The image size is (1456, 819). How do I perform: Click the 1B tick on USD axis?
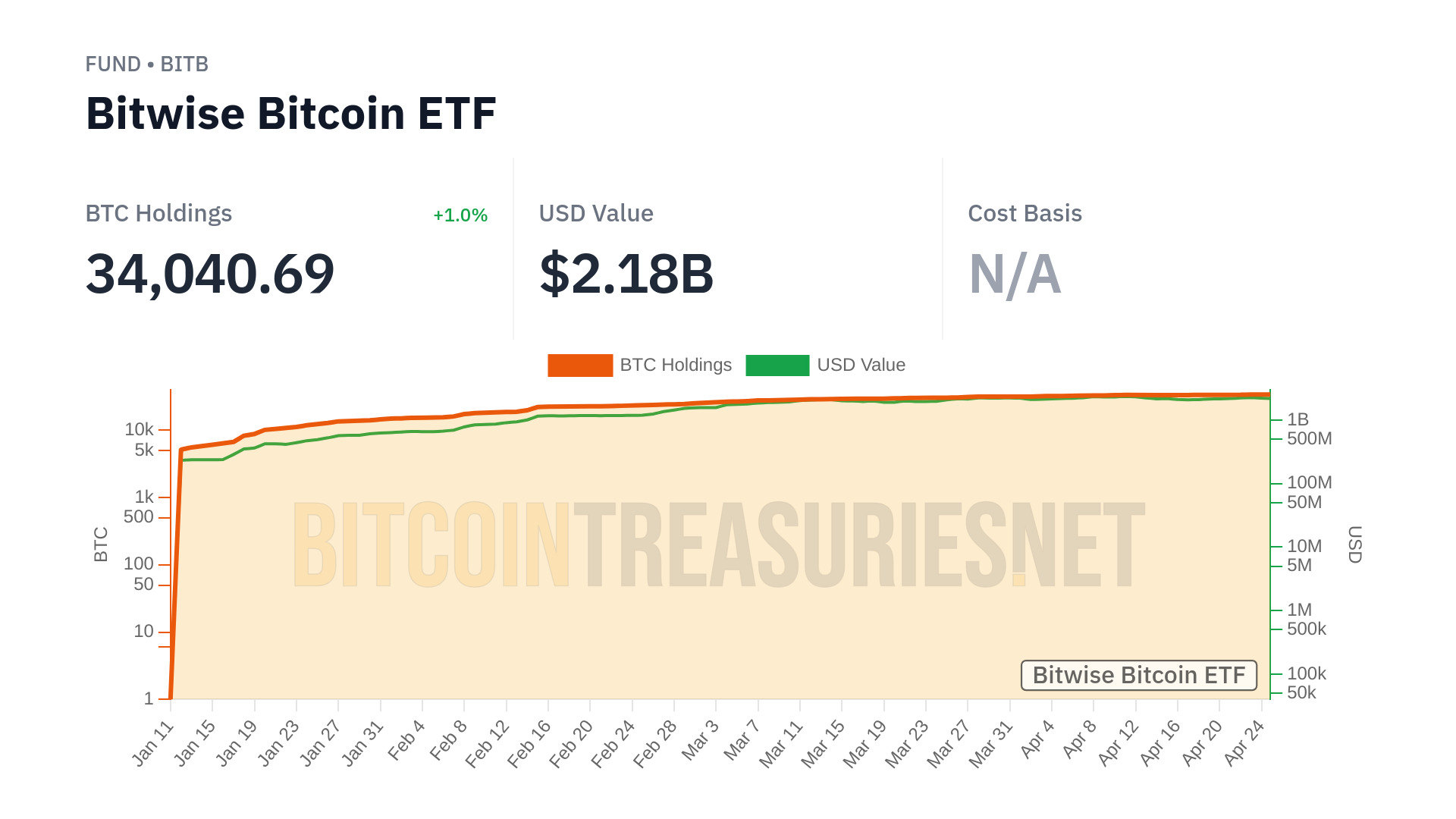pos(1298,419)
